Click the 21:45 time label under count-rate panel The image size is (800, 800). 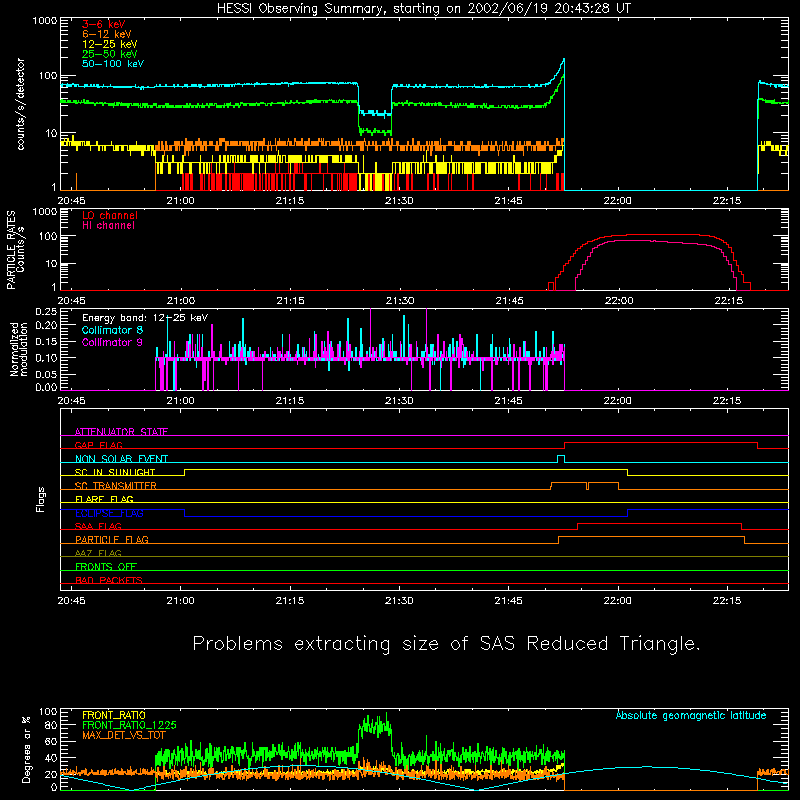point(508,201)
